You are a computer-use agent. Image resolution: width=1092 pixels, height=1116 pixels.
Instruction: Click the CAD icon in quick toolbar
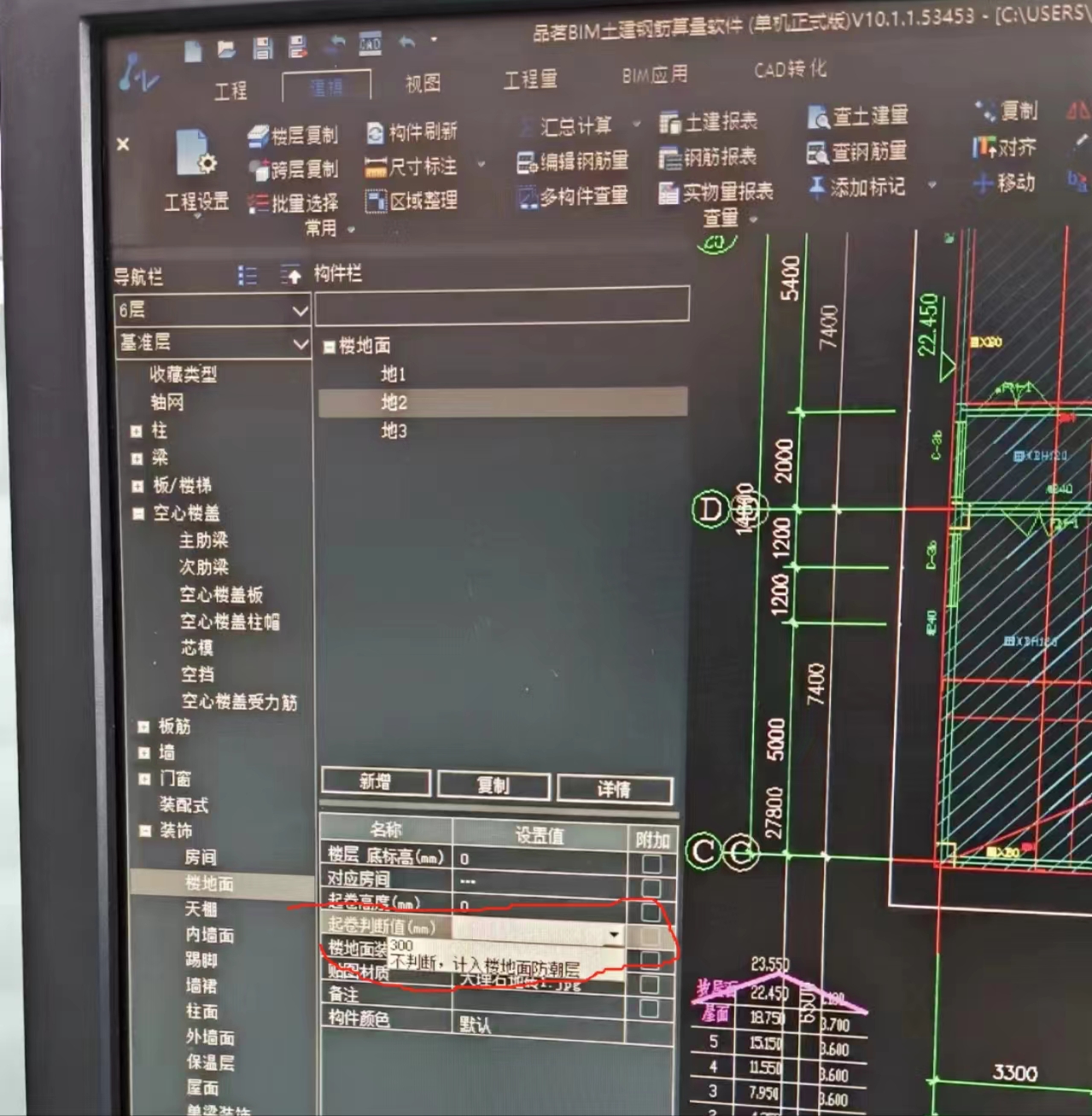[370, 44]
